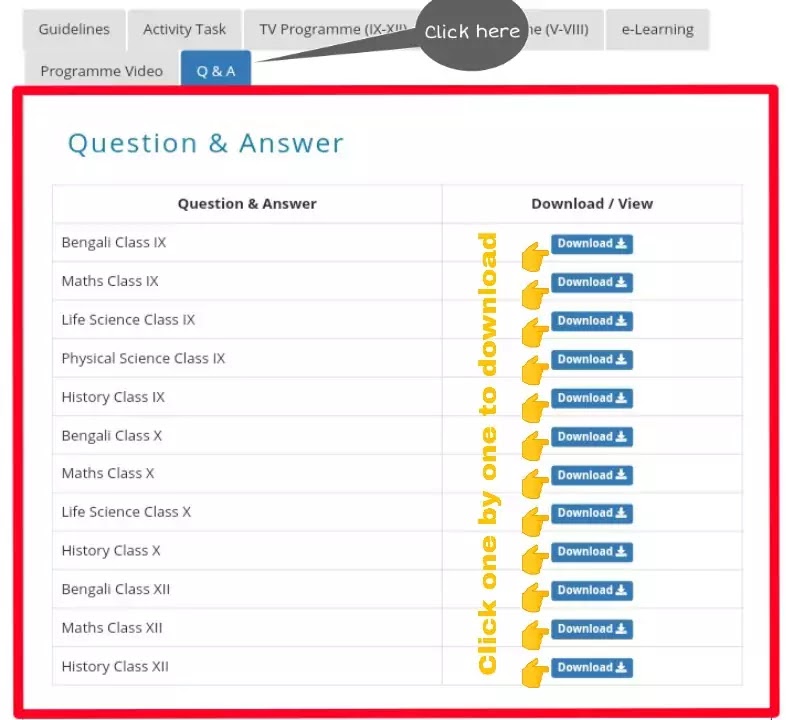
Task: Download Physical Science Class IX file
Action: (x=592, y=359)
